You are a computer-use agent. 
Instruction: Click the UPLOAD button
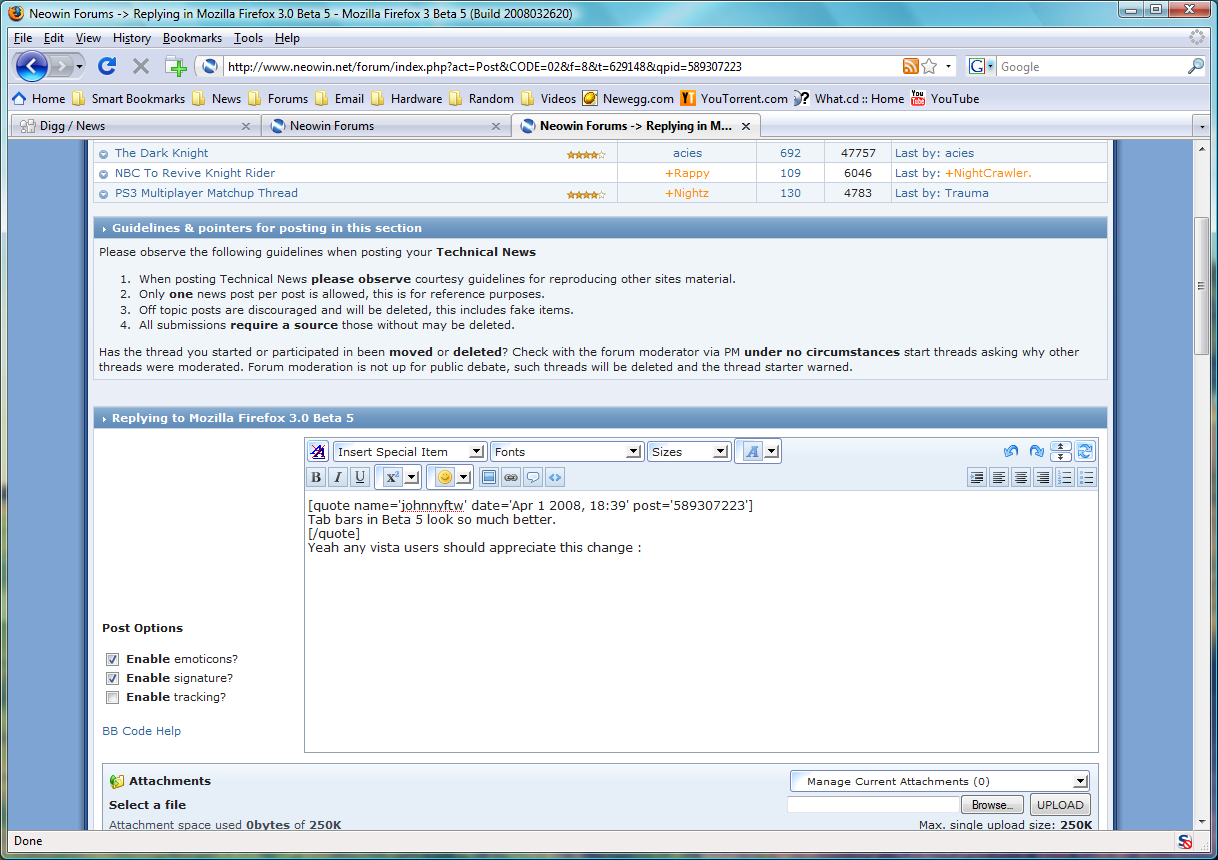[x=1060, y=805]
